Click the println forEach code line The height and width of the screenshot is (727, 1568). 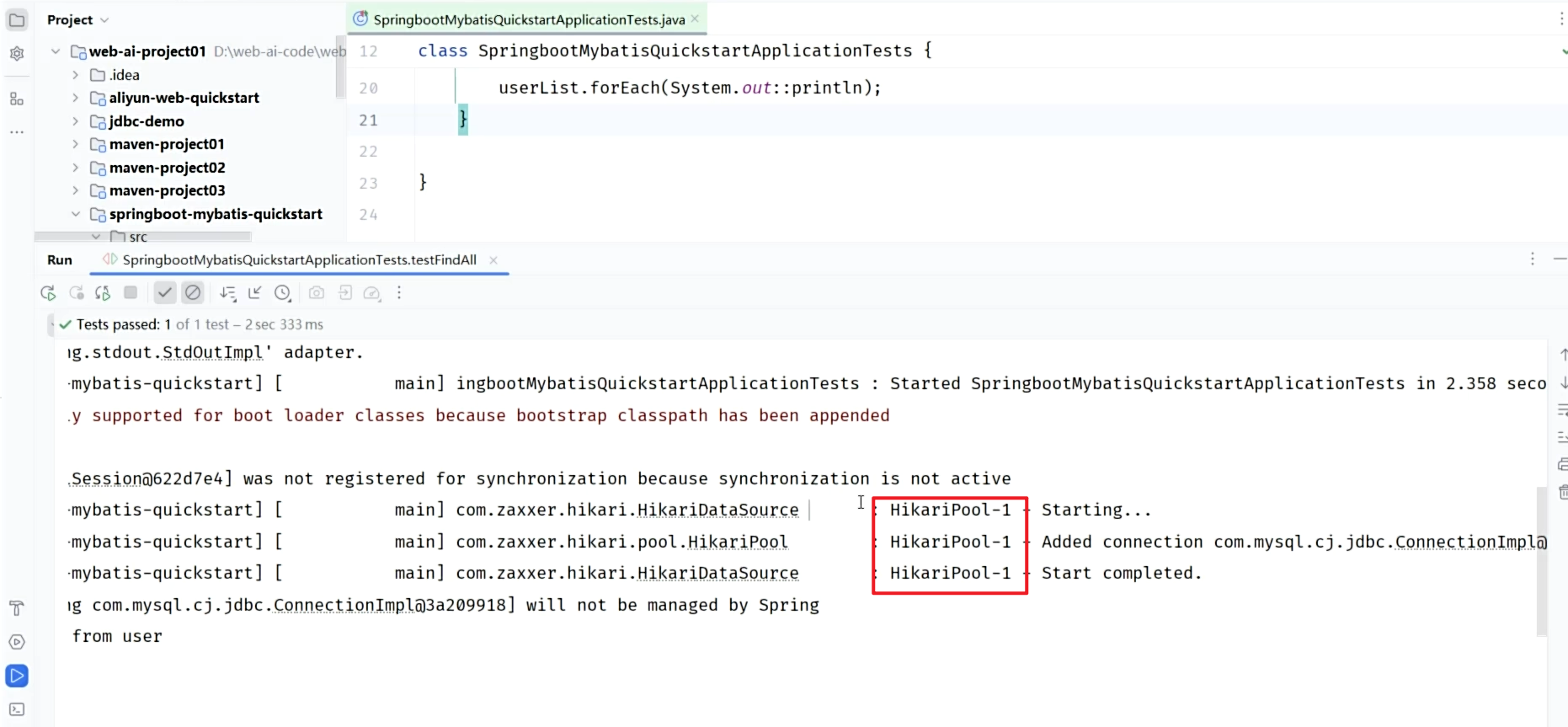pos(690,88)
